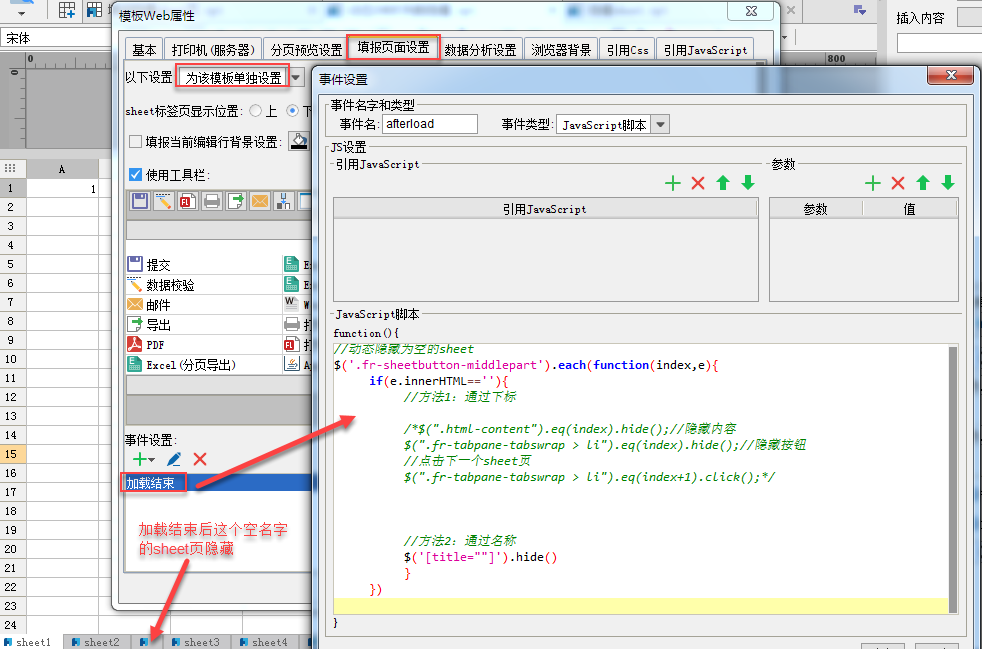Select PDF item in tool list

203,345
